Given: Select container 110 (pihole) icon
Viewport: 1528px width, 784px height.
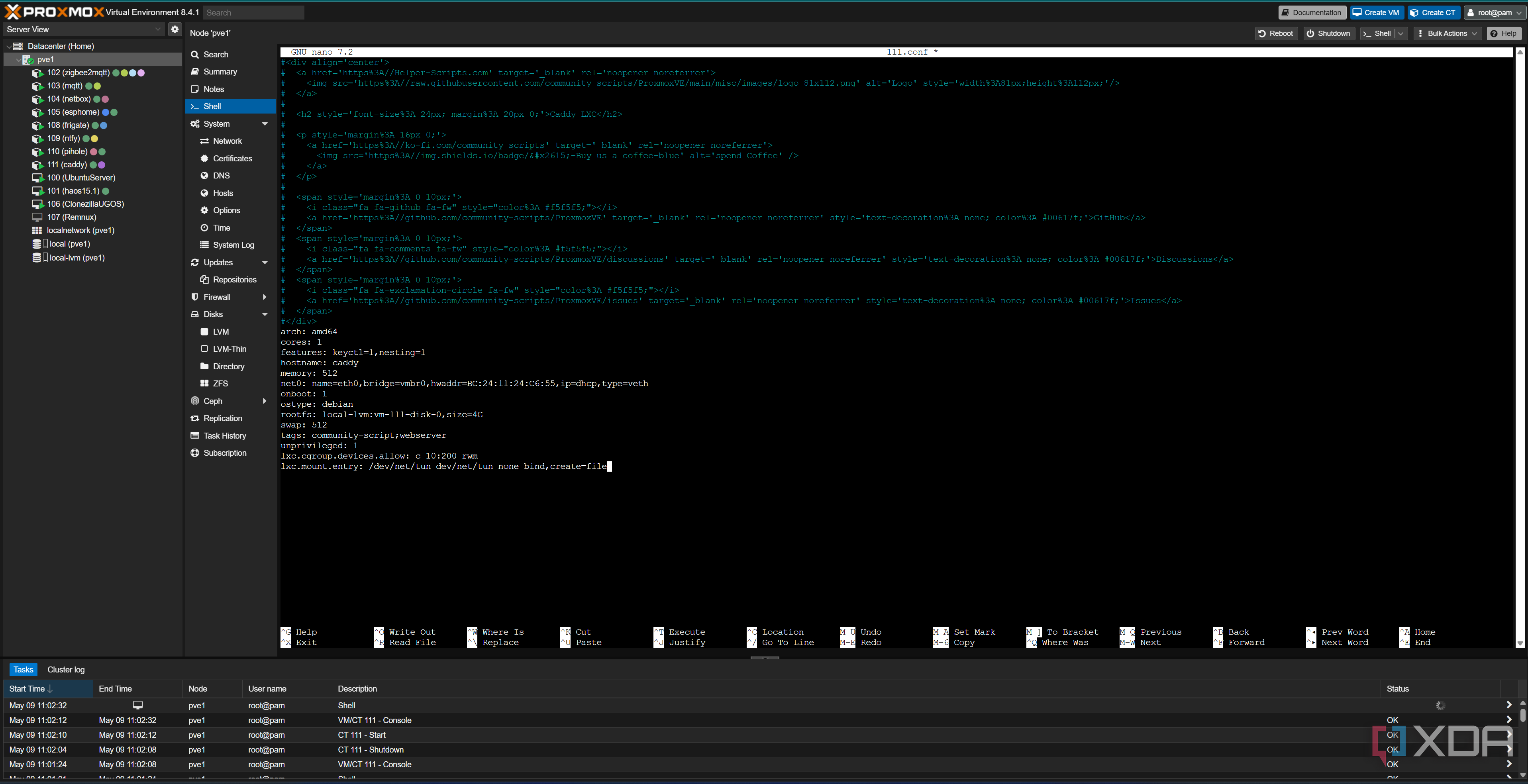Looking at the screenshot, I should coord(37,152).
